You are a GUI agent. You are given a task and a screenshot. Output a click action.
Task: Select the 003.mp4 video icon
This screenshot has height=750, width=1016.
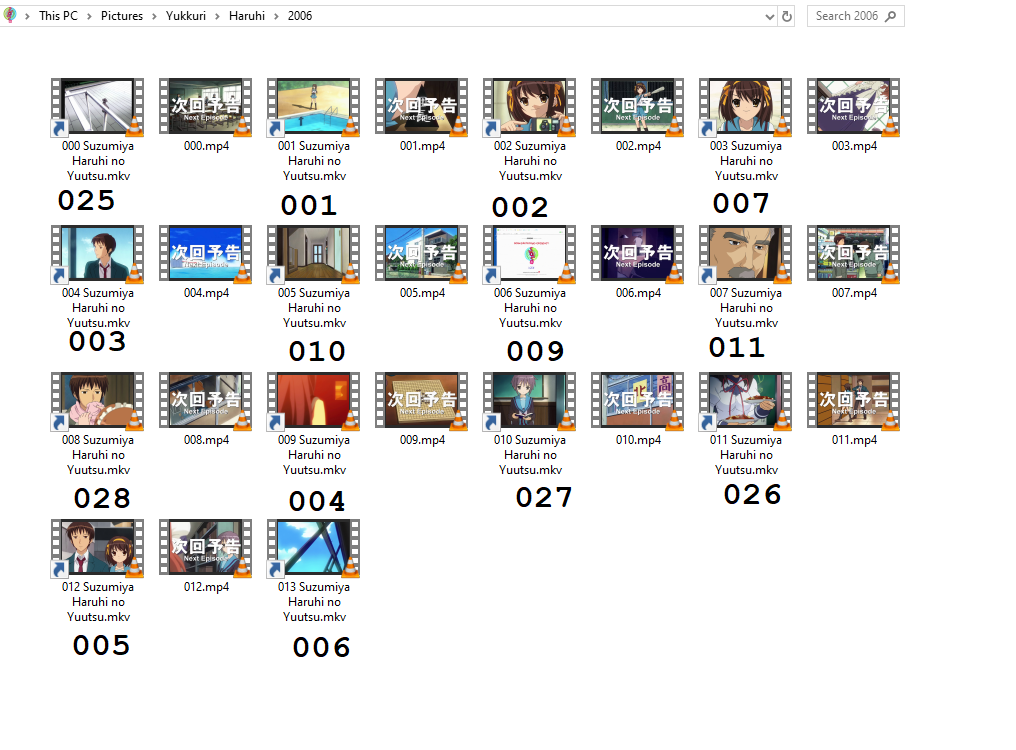pos(854,107)
